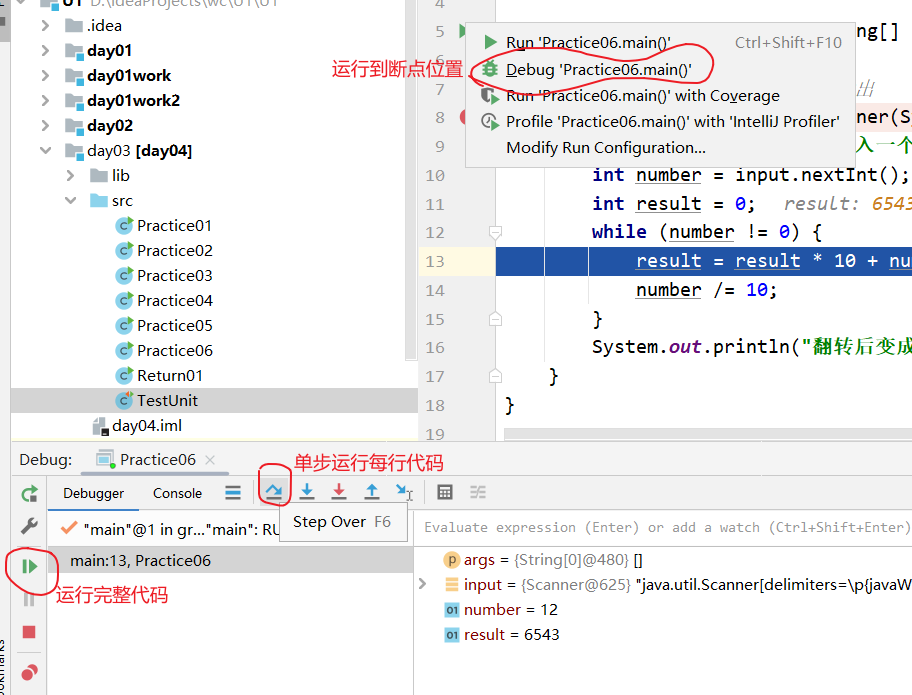
Task: Select stack frame main:13, Practice06
Action: point(230,561)
